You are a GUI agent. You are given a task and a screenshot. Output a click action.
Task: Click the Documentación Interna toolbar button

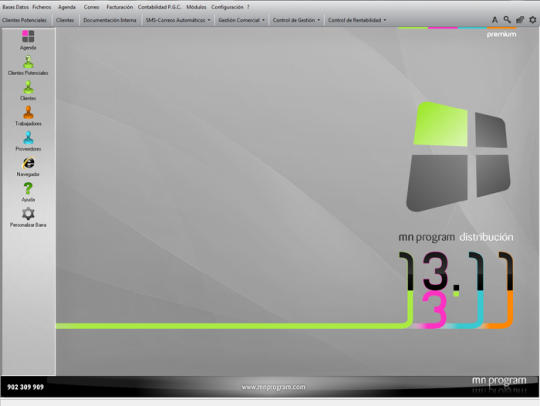110,20
